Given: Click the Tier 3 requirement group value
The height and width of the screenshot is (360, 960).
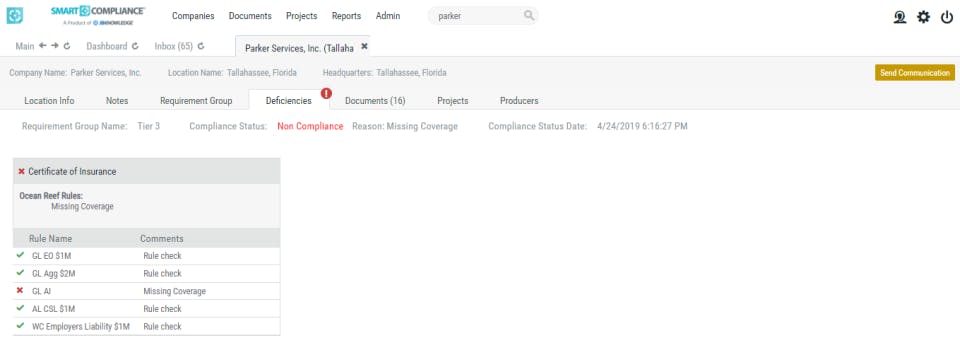Looking at the screenshot, I should 149,126.
